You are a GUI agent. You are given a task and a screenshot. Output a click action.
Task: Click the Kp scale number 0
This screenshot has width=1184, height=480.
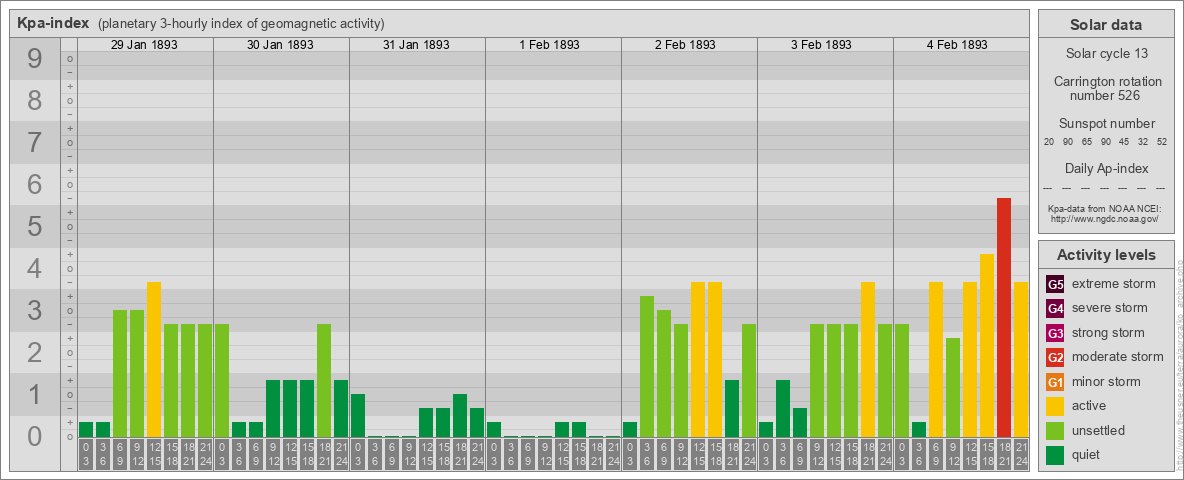pyautogui.click(x=35, y=435)
